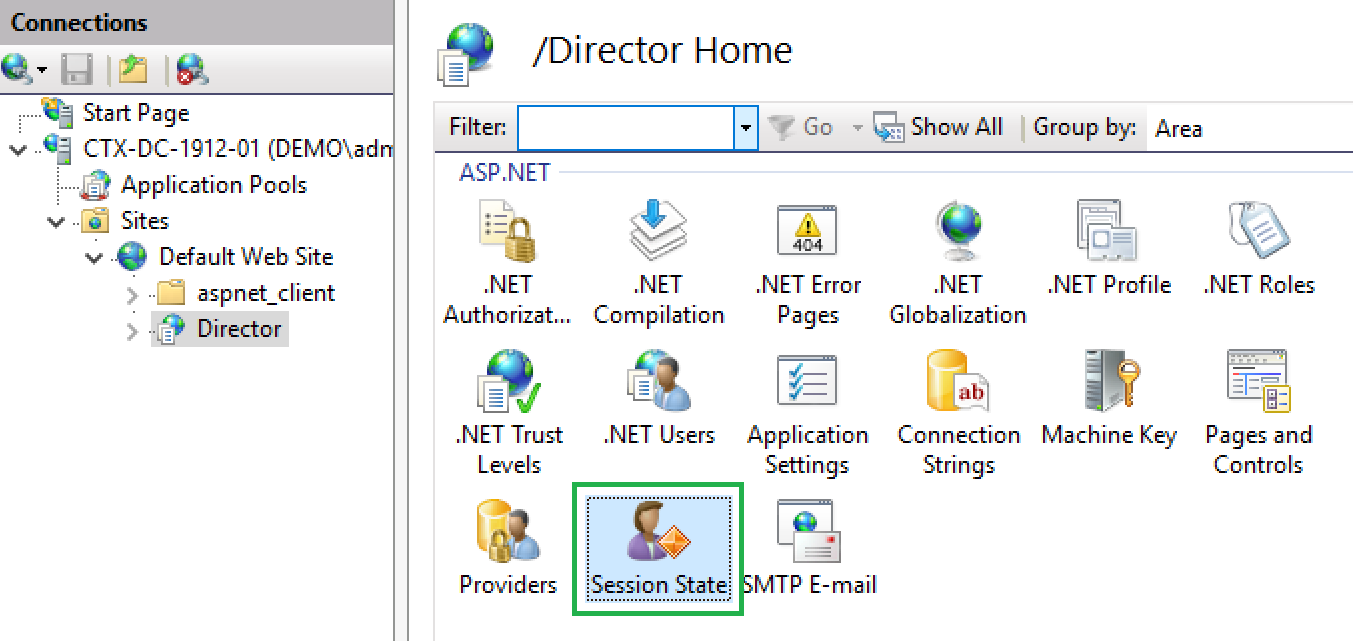Select Start Page in Connections tree
Viewport: 1353px width, 641px height.
[135, 113]
